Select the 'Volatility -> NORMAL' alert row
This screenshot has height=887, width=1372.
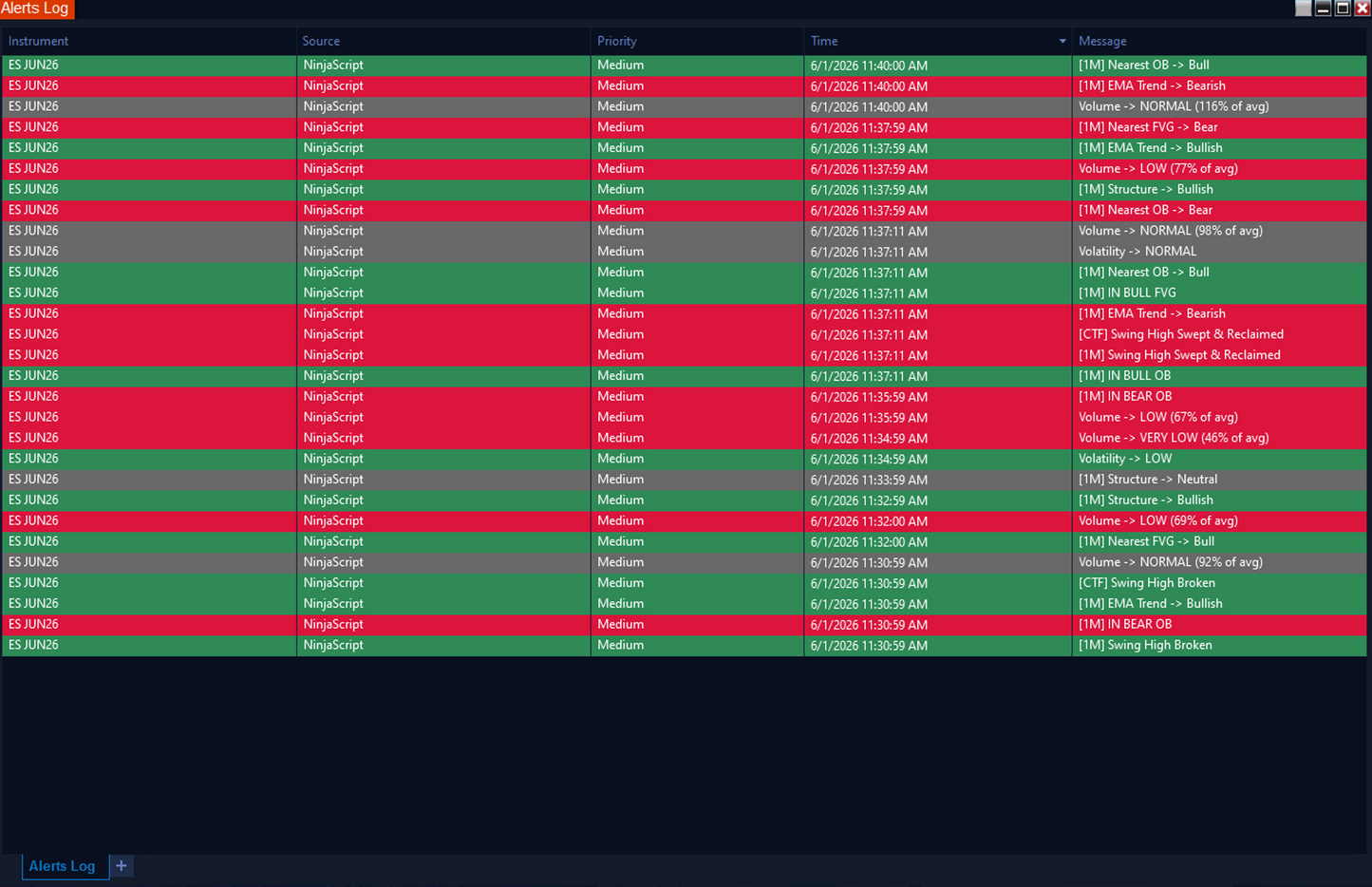(685, 252)
